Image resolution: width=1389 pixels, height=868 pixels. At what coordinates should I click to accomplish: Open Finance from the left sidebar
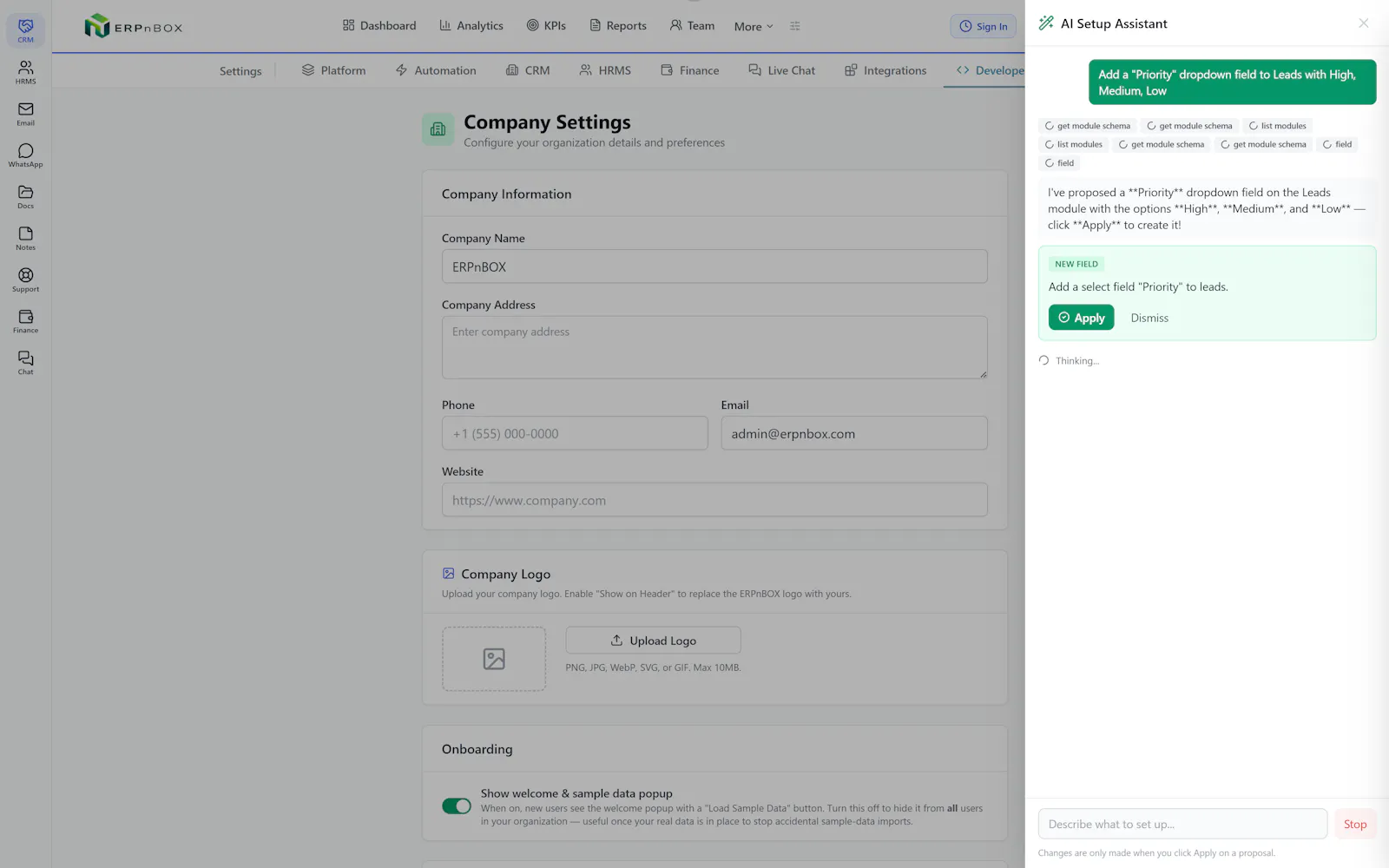point(25,321)
